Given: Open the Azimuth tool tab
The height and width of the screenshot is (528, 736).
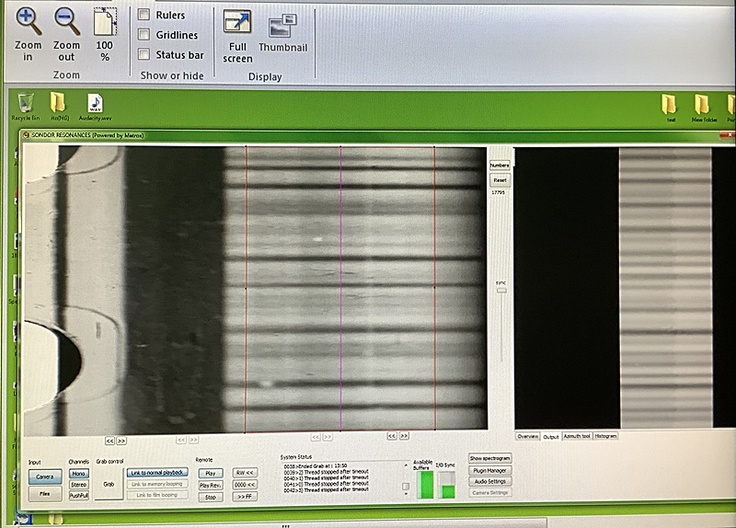Looking at the screenshot, I should (577, 436).
